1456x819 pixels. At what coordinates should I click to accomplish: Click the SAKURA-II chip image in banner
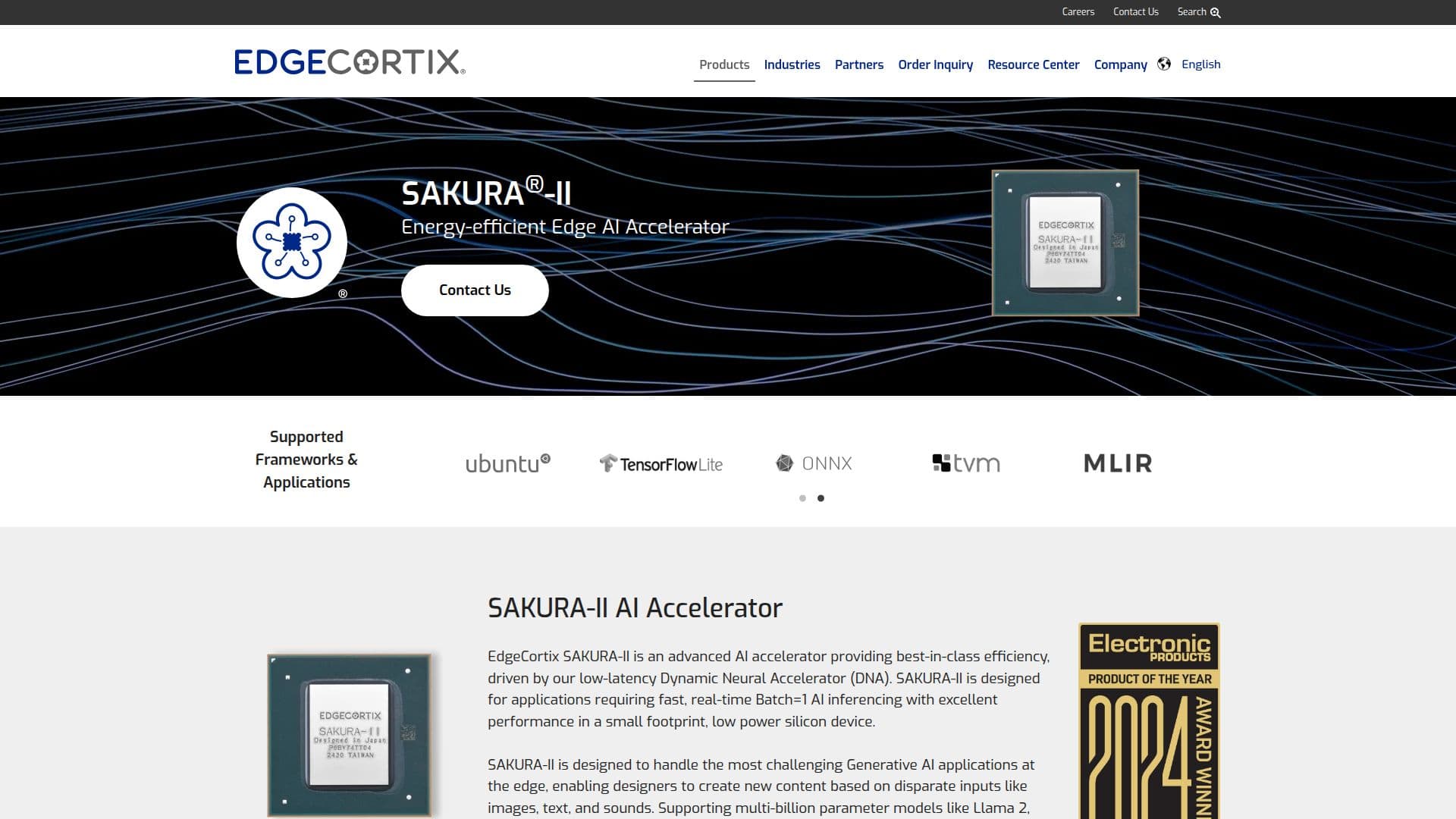[x=1065, y=243]
